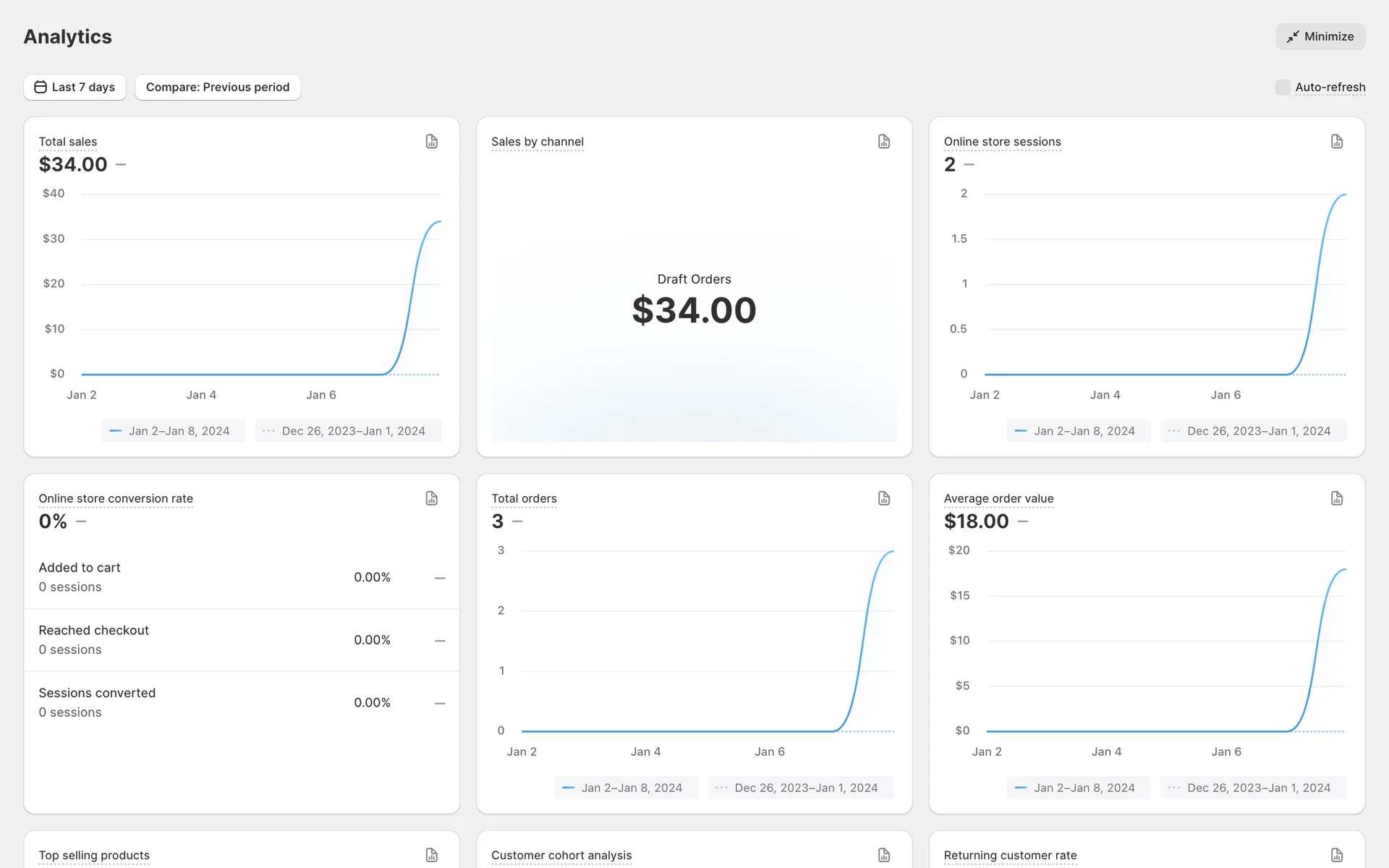
Task: Open report icon on Top selling products card
Action: [432, 855]
